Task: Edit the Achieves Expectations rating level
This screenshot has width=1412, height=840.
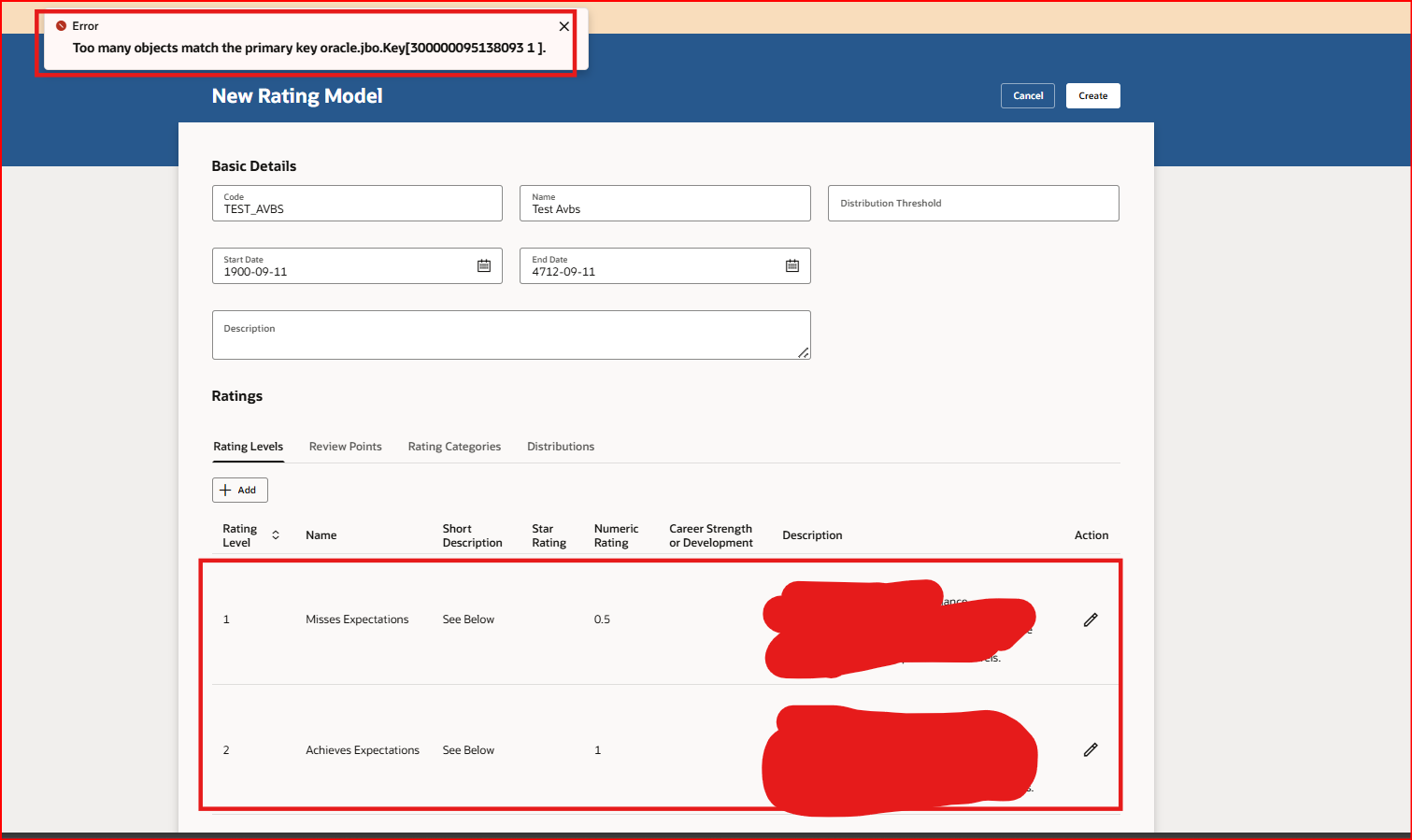Action: 1090,748
